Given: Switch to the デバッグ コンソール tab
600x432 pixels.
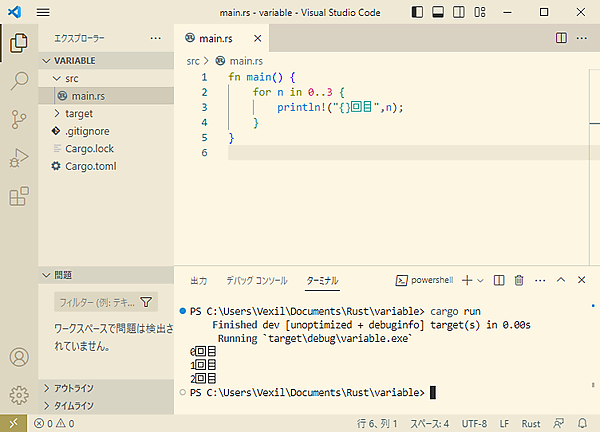Looking at the screenshot, I should point(256,281).
